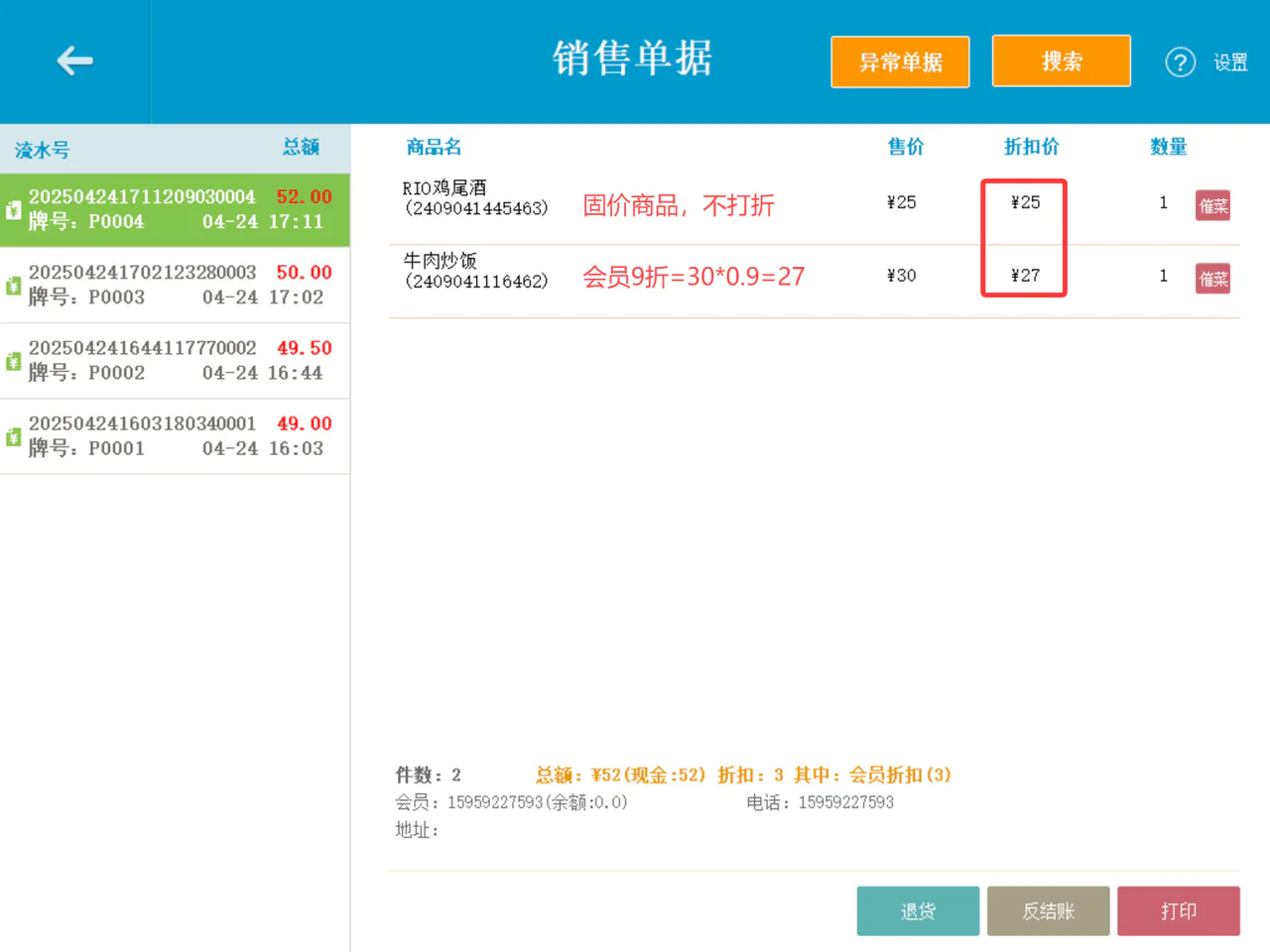Click the 地址 address label
The width and height of the screenshot is (1270, 952).
(417, 830)
